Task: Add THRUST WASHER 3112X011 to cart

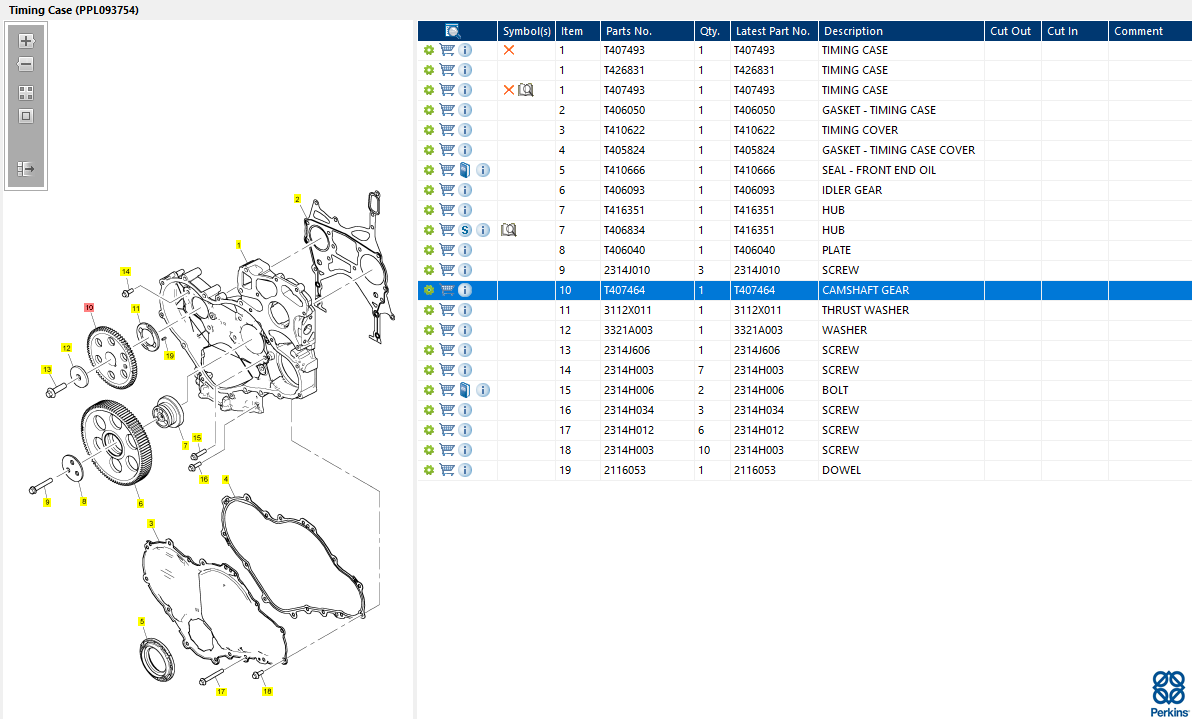Action: 447,310
